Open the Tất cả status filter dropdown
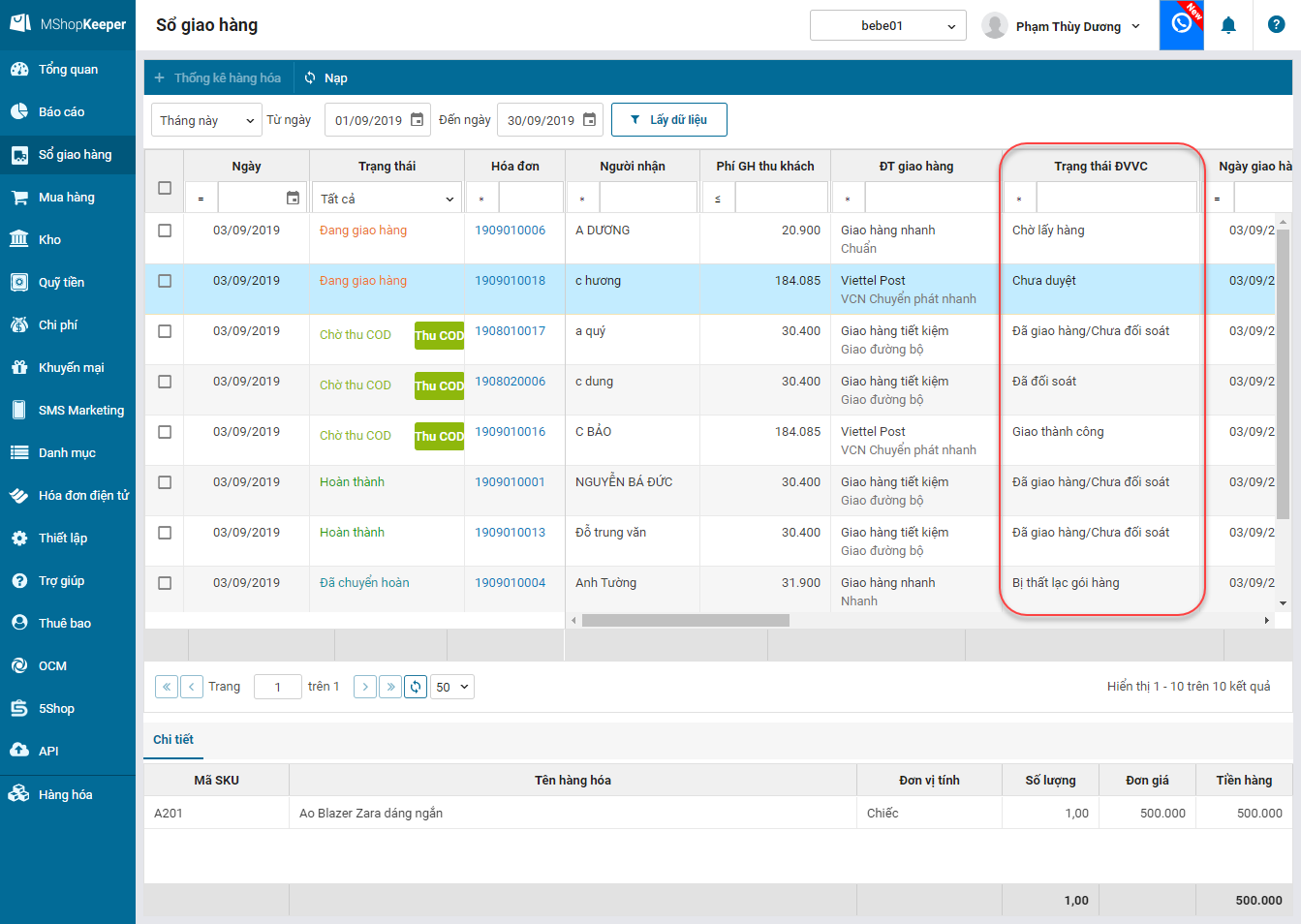This screenshot has width=1301, height=924. click(387, 199)
